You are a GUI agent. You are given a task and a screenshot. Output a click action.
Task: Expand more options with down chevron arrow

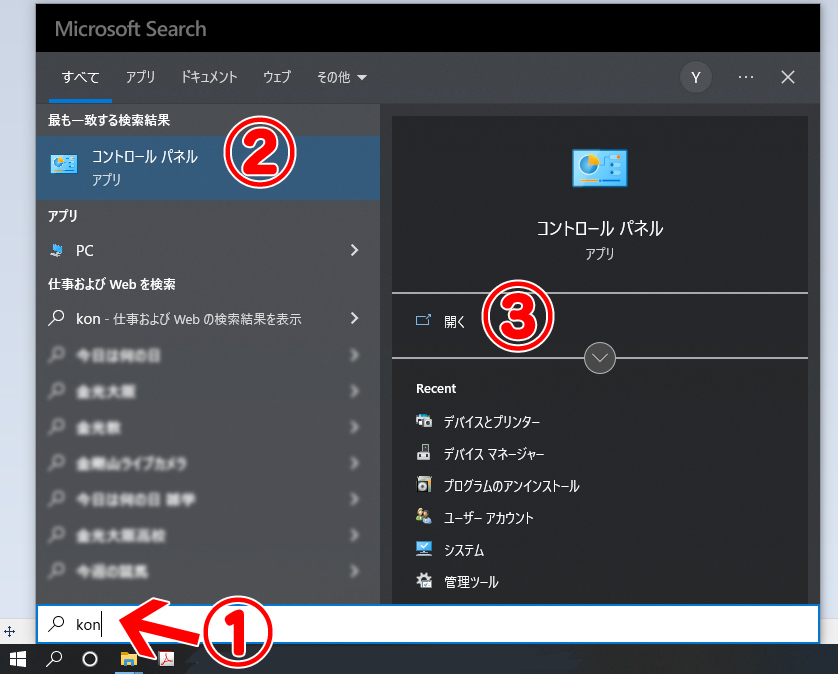[599, 358]
